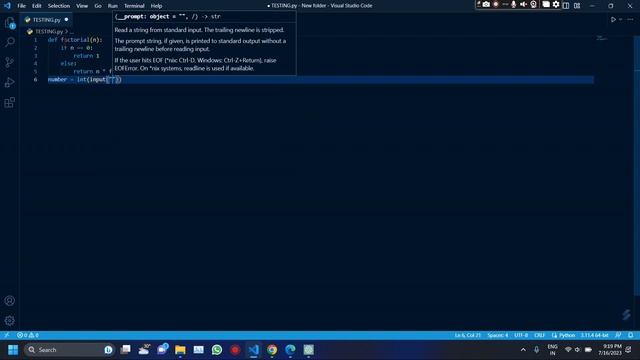This screenshot has width=640, height=360.
Task: Open the Terminal menu
Action: (134, 6)
